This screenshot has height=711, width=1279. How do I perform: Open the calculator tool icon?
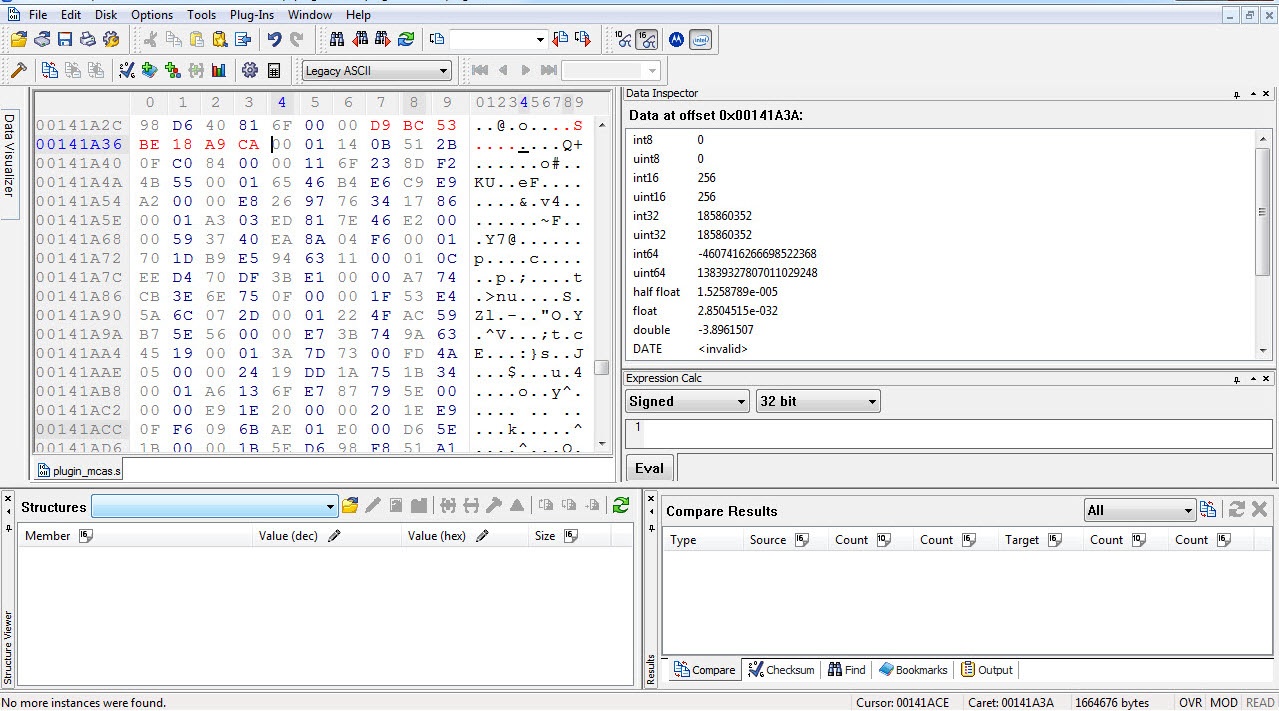[x=274, y=70]
